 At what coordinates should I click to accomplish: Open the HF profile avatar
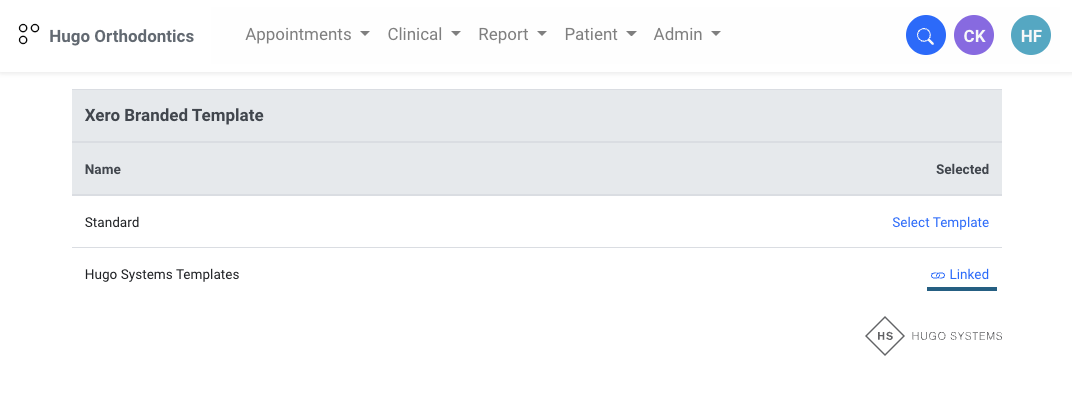[1031, 37]
